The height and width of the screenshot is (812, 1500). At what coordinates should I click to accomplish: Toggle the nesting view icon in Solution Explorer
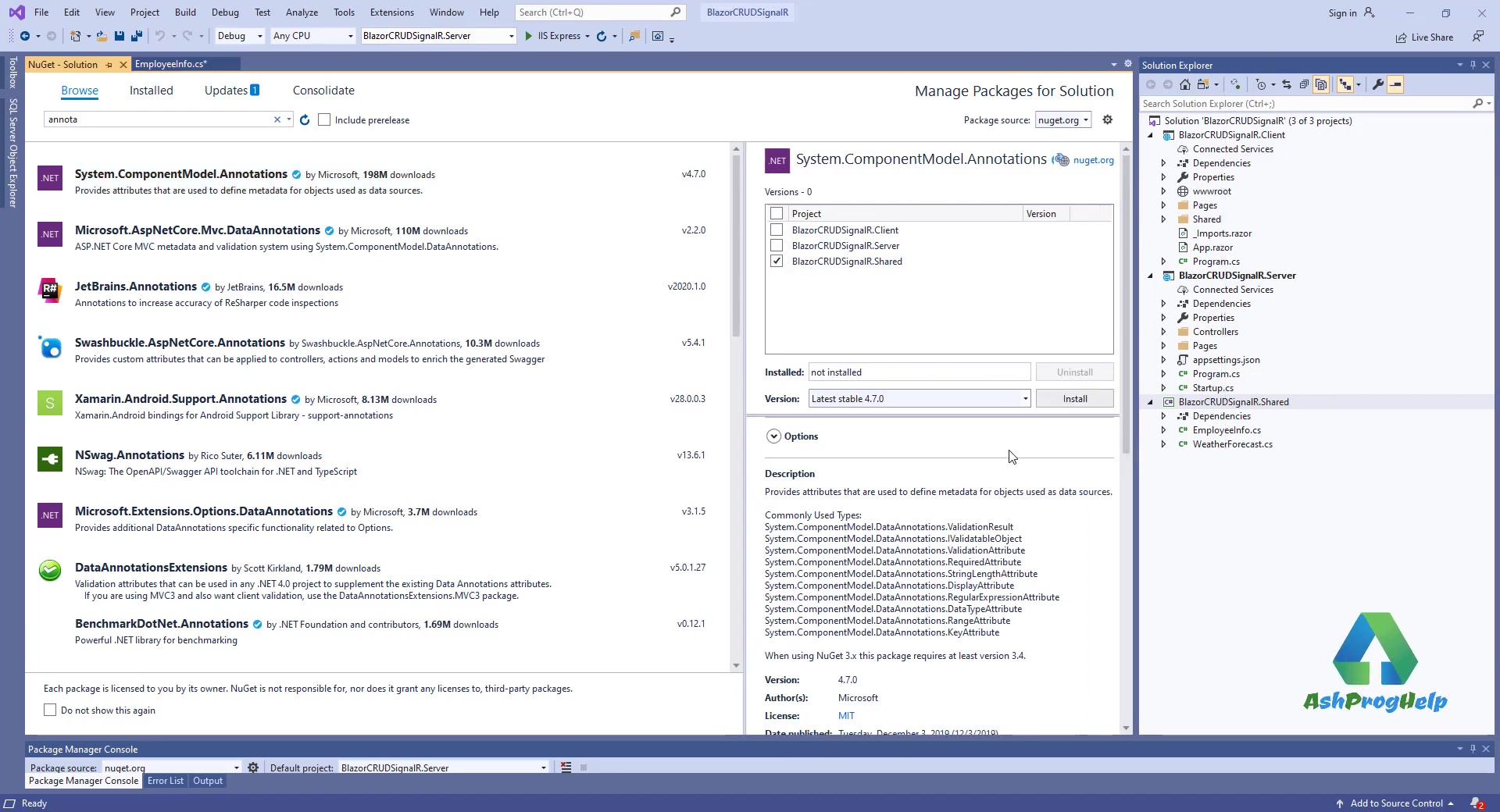click(x=1345, y=84)
